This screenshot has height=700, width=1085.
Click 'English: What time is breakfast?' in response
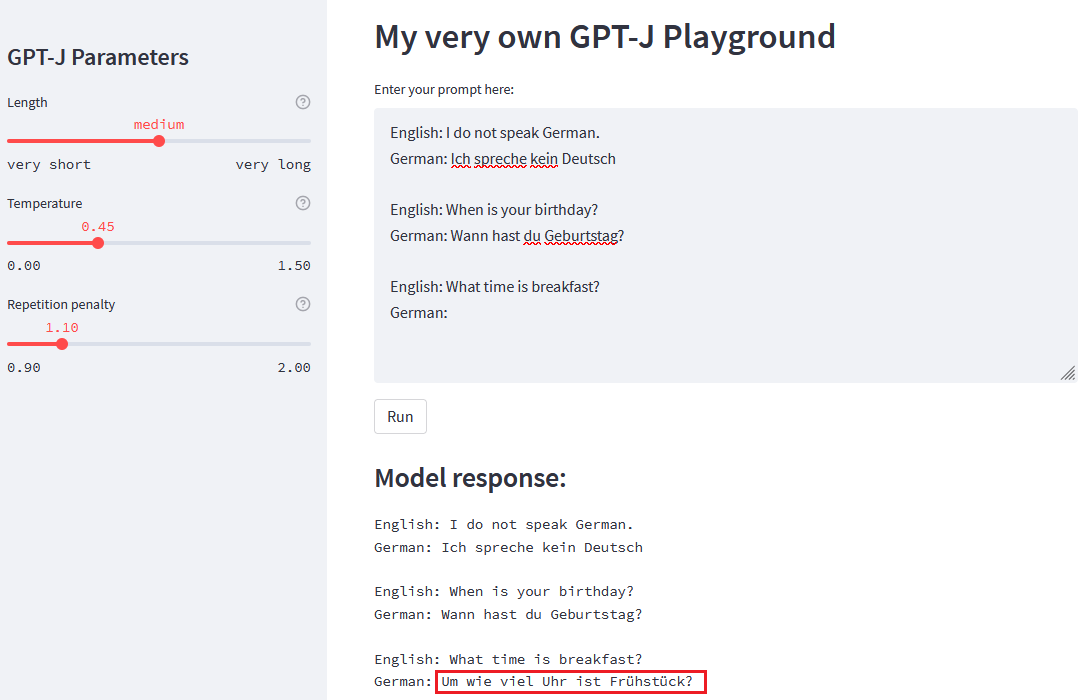point(508,659)
